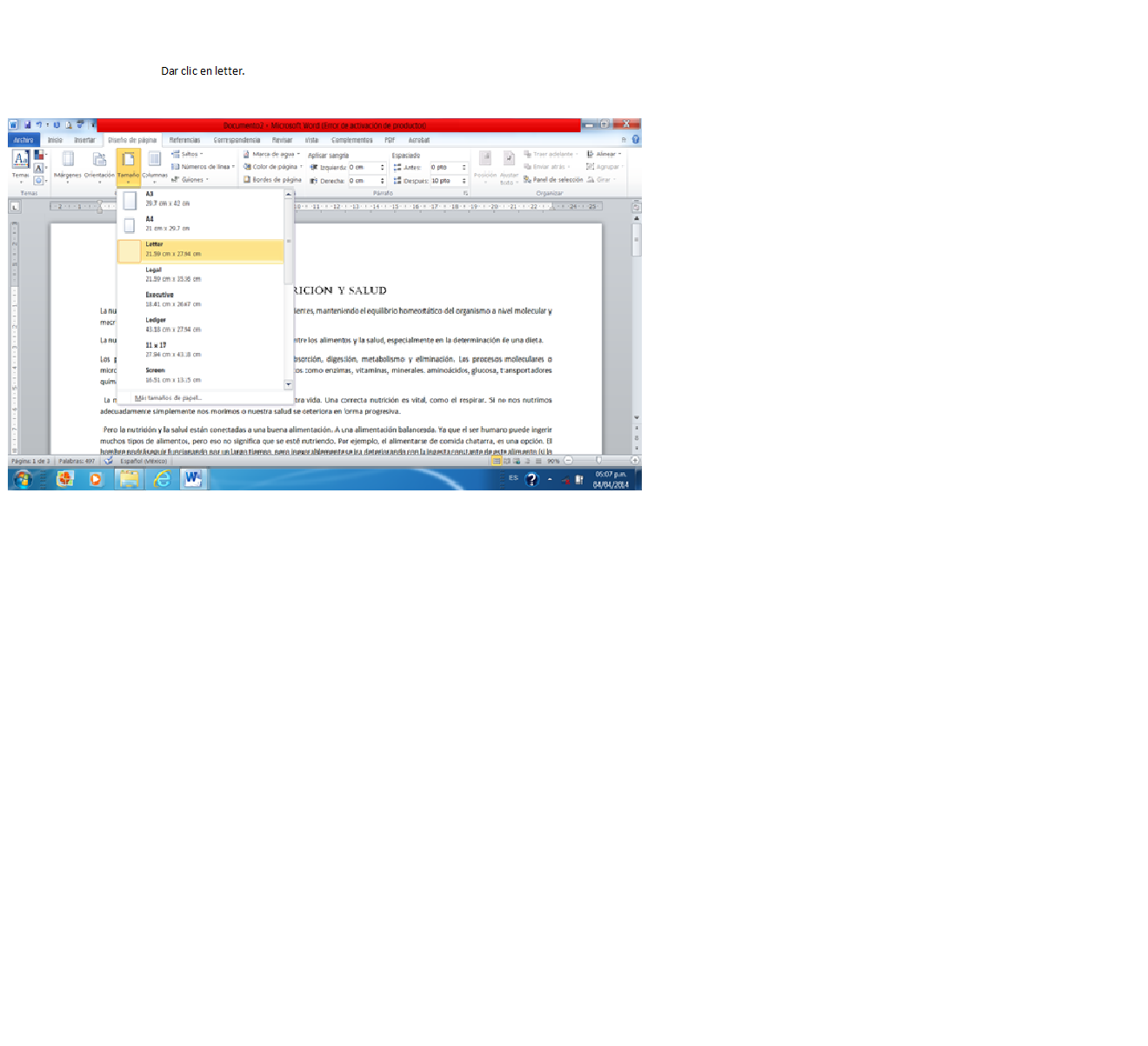Open theme fonts dropdown

pyautogui.click(x=40, y=168)
